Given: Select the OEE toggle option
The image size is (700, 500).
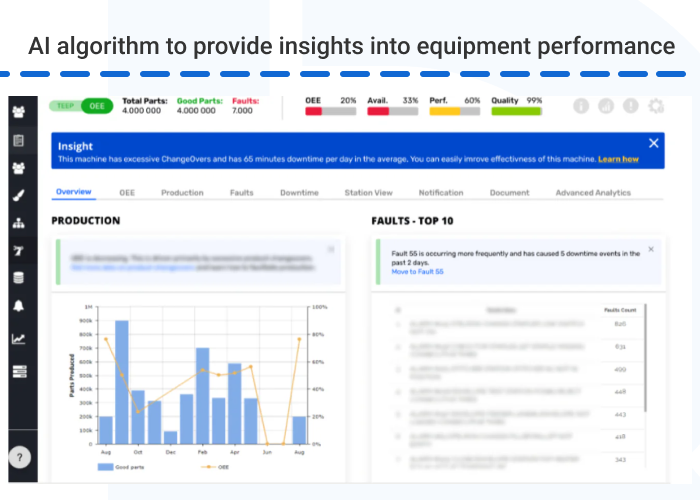Looking at the screenshot, I should coord(97,106).
